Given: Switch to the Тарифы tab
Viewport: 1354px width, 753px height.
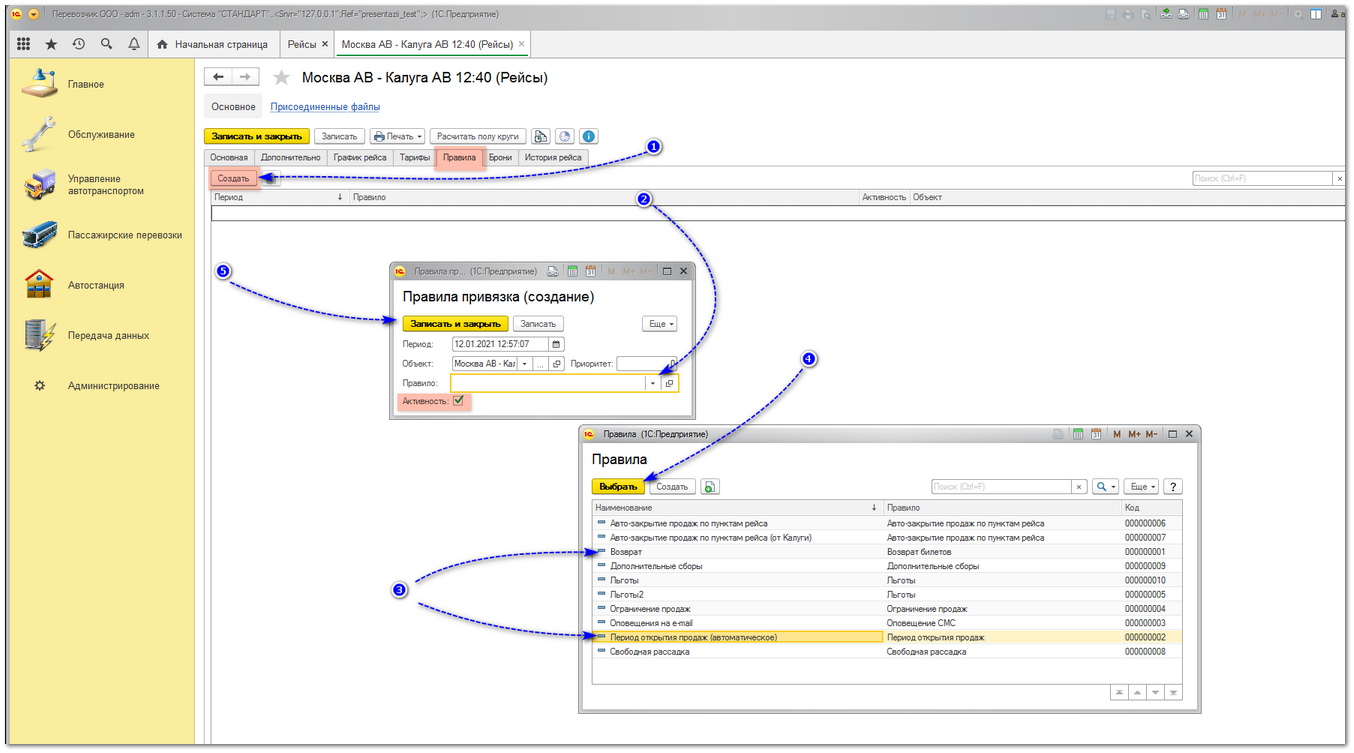Looking at the screenshot, I should 415,157.
